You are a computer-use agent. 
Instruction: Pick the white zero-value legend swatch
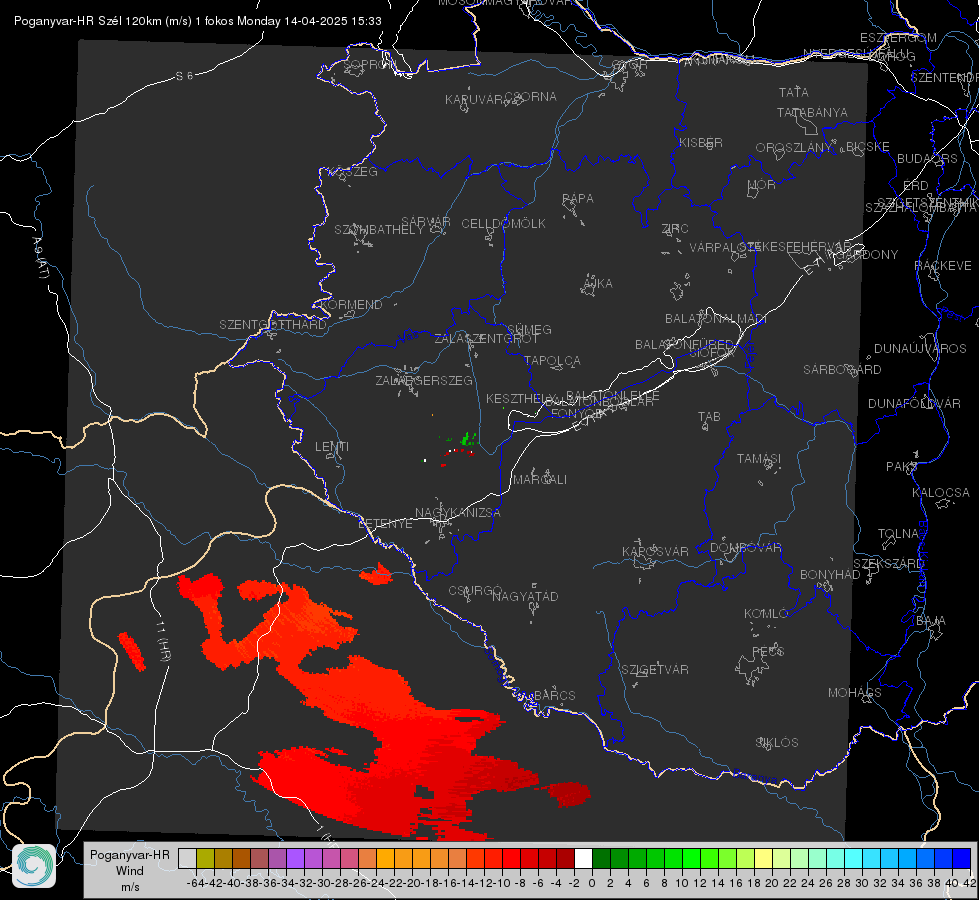pos(583,859)
